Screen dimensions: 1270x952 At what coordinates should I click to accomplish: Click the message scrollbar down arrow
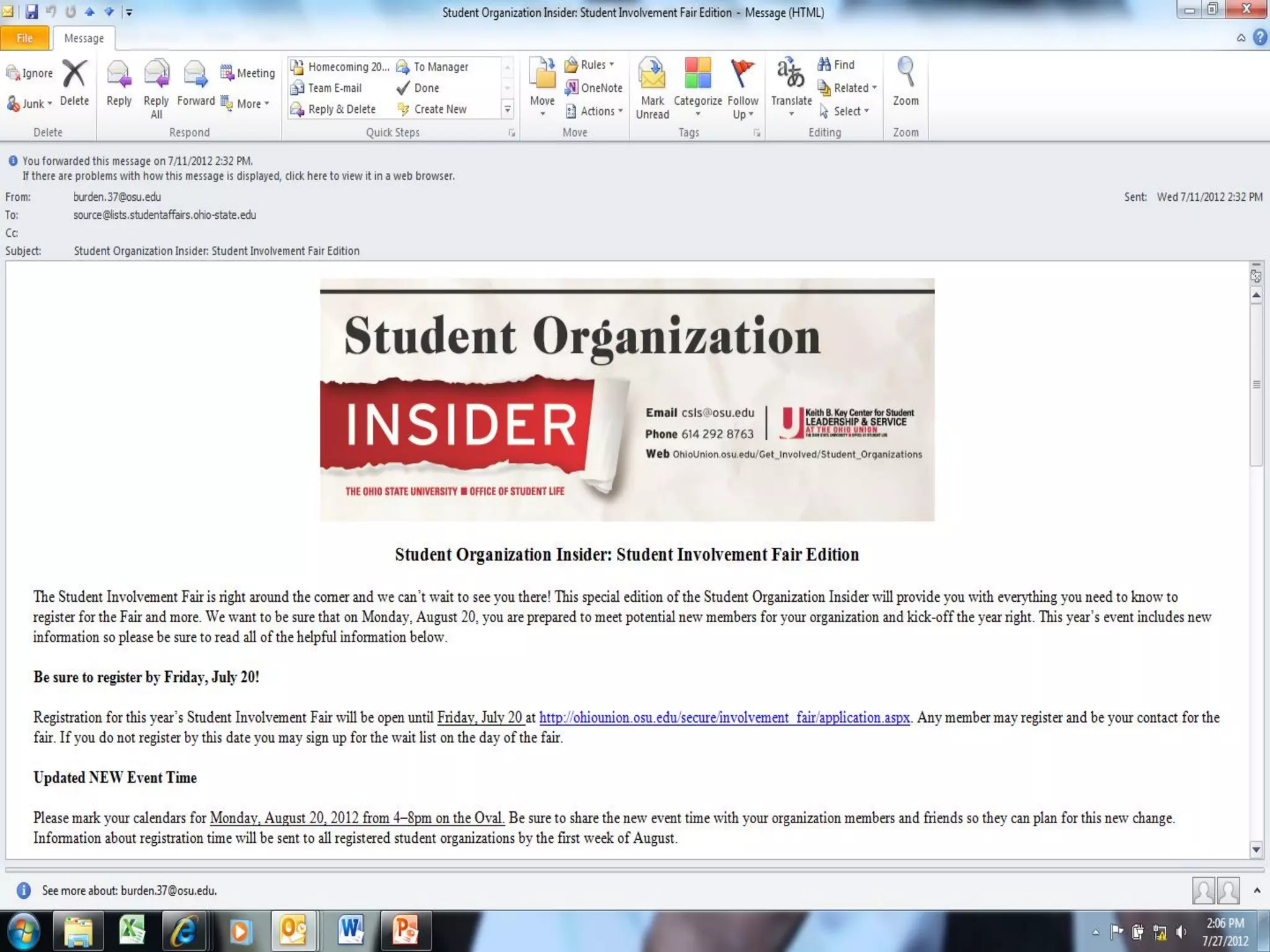point(1256,850)
